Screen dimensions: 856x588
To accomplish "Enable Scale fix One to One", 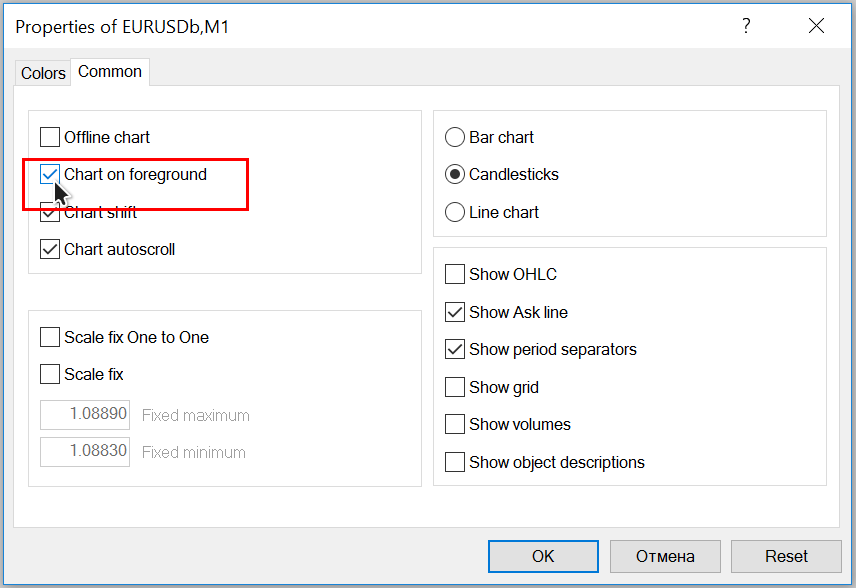I will (x=50, y=337).
